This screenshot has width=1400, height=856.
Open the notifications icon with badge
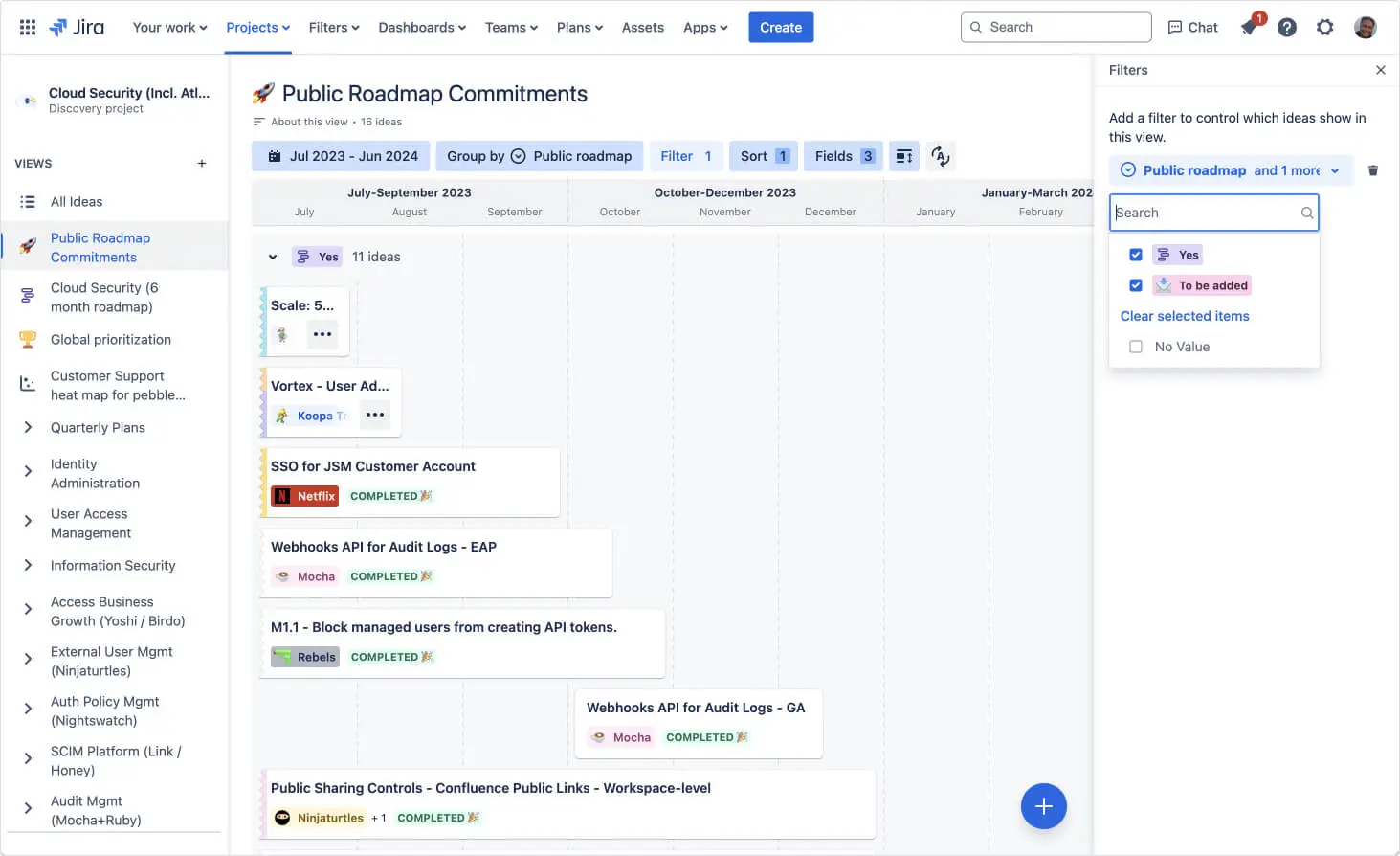click(x=1250, y=27)
